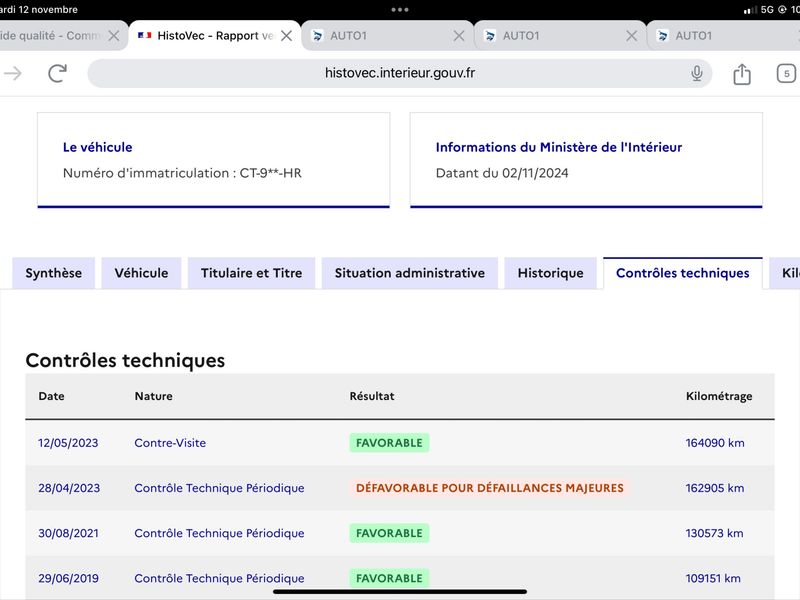Viewport: 800px width, 600px height.
Task: Open the Historique tab
Action: coord(551,273)
